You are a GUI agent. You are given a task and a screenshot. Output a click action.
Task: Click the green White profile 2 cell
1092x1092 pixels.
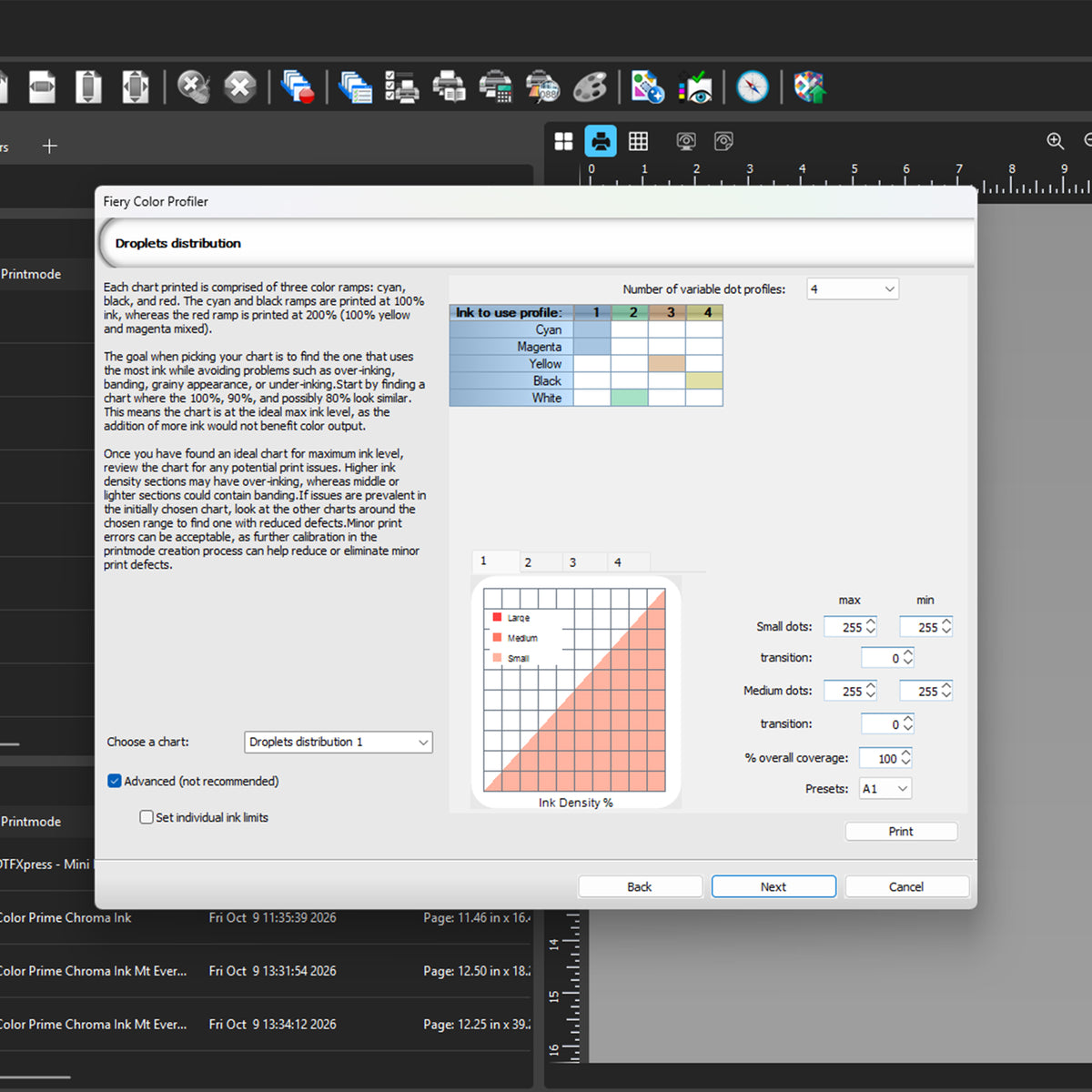tap(630, 398)
